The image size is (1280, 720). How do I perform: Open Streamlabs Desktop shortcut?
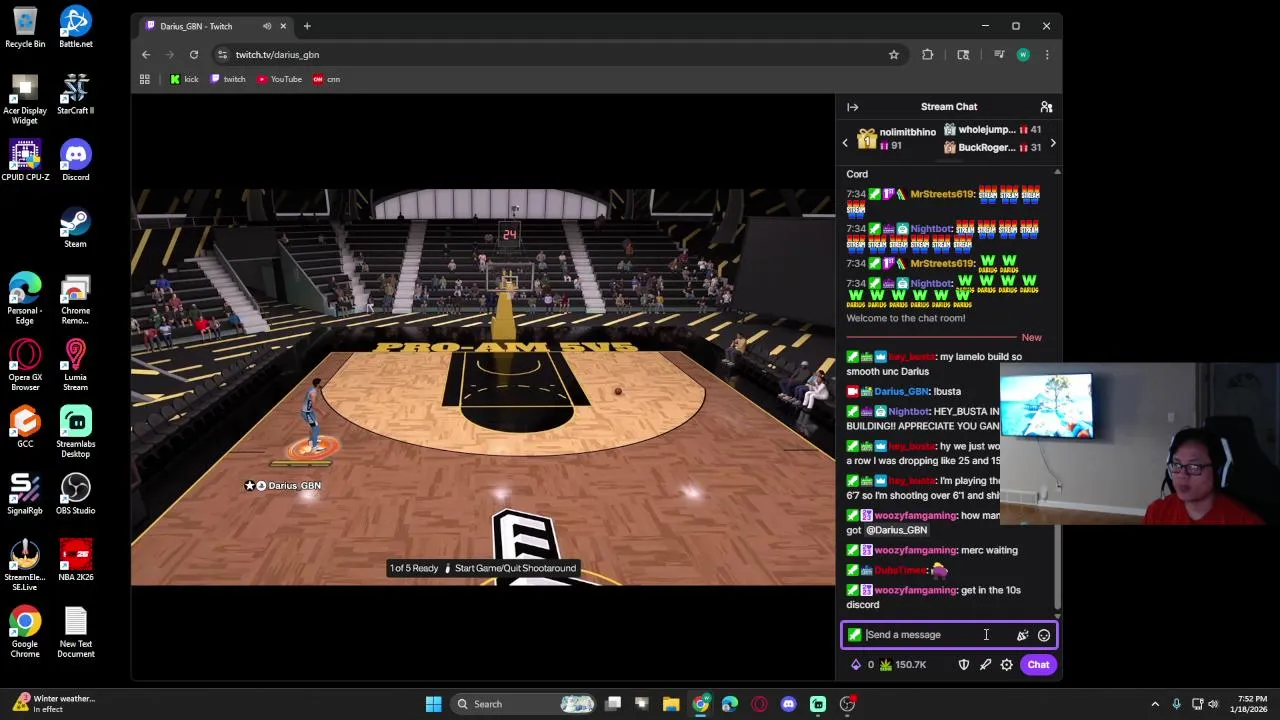(75, 432)
